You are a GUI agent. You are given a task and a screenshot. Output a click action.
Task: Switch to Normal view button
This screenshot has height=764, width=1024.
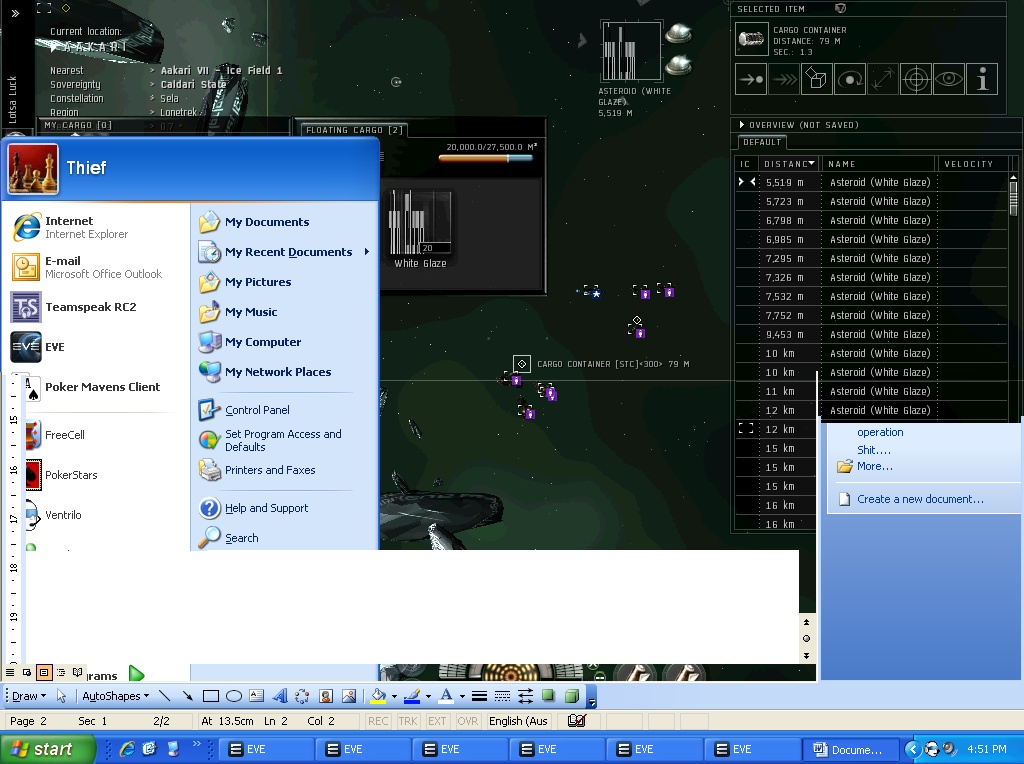coord(10,672)
